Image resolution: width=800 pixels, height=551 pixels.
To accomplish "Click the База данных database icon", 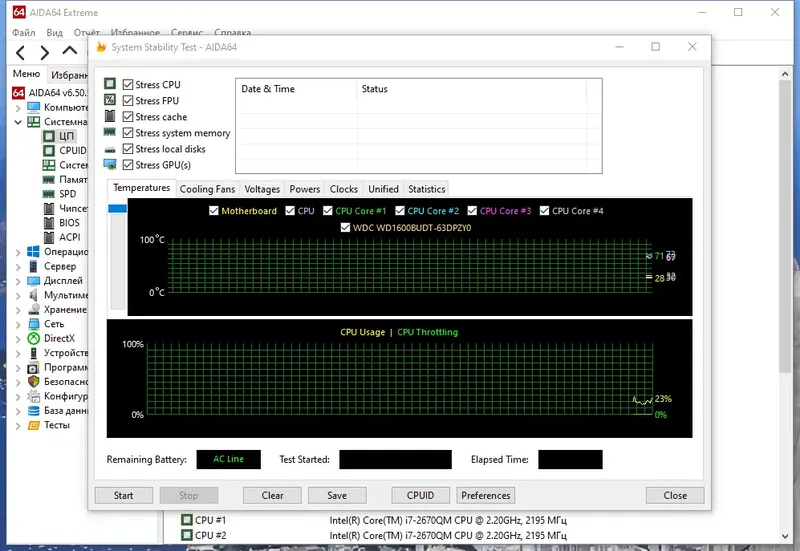I will (34, 411).
